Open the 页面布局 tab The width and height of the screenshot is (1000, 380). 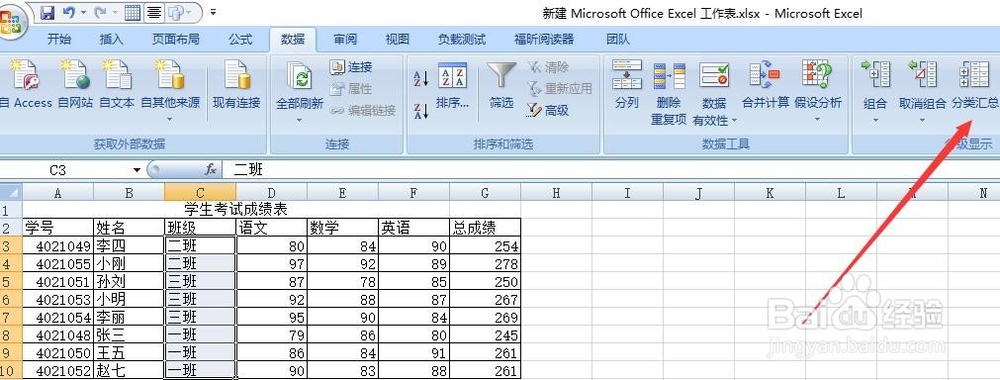[x=175, y=40]
